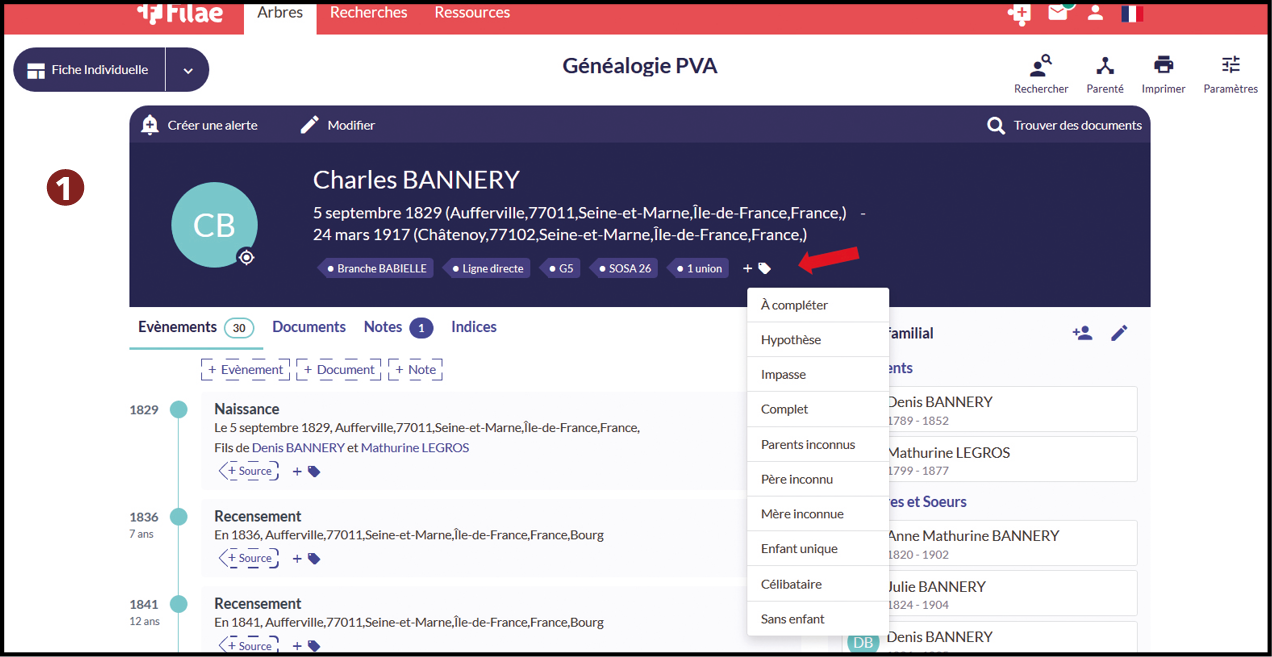1272x657 pixels.
Task: Open the Ressources menu
Action: (472, 13)
